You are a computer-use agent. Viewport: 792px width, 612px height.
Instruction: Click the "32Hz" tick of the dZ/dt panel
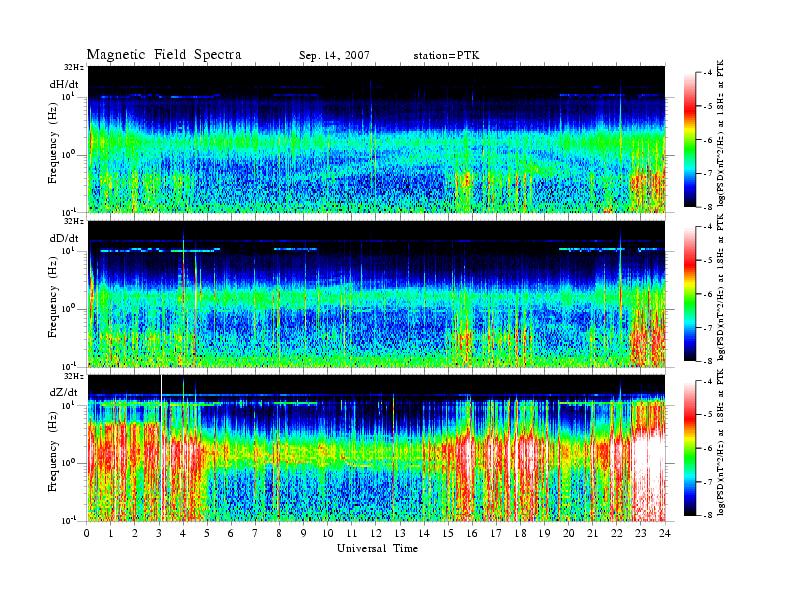click(x=73, y=376)
